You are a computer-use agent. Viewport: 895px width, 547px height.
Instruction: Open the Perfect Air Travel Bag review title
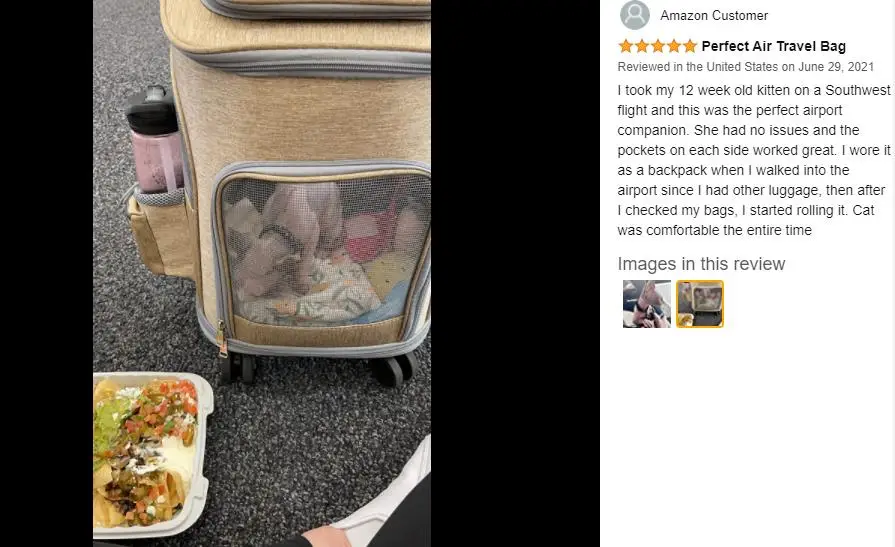pos(773,46)
